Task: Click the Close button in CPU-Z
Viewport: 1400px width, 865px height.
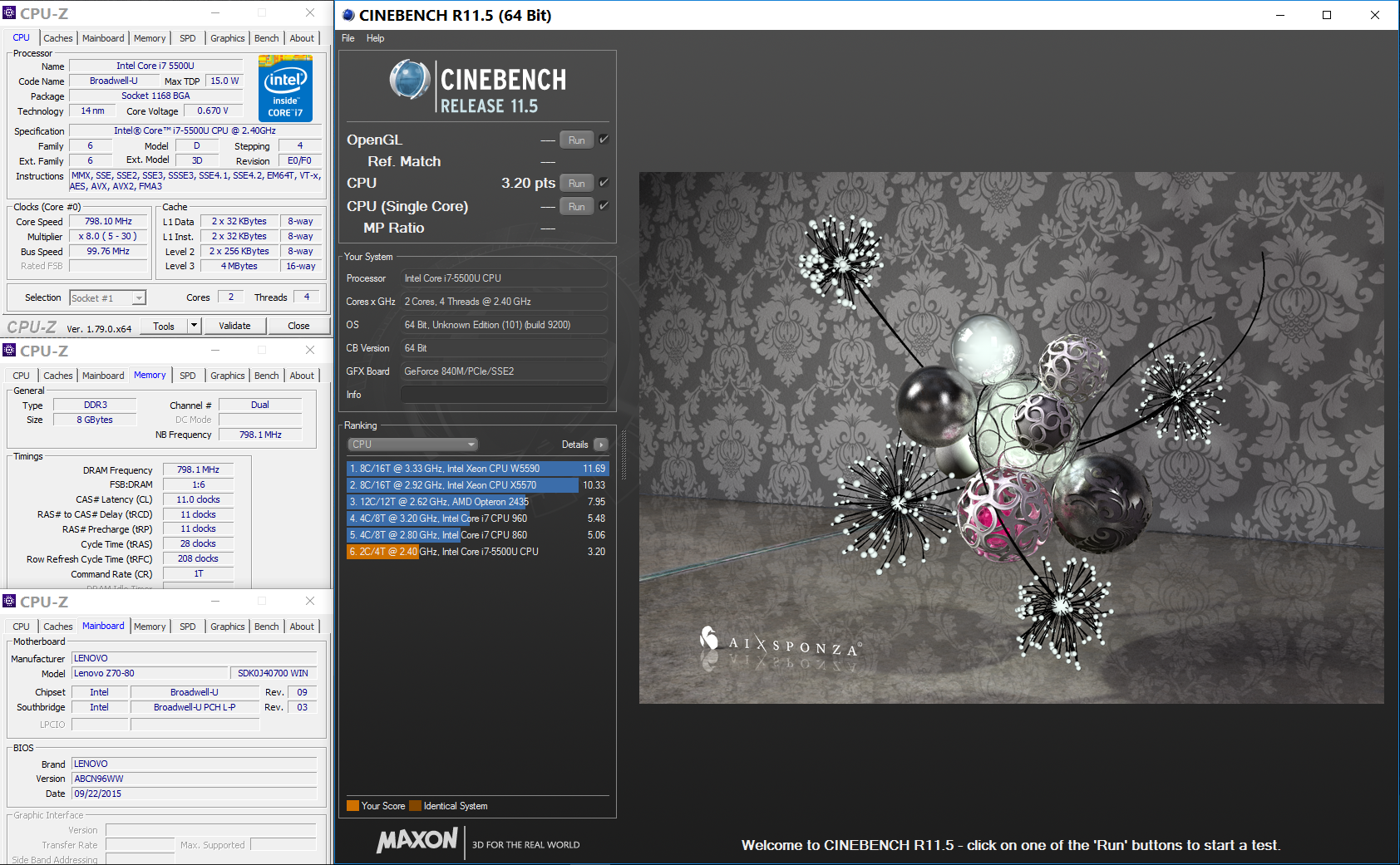Action: (x=298, y=326)
